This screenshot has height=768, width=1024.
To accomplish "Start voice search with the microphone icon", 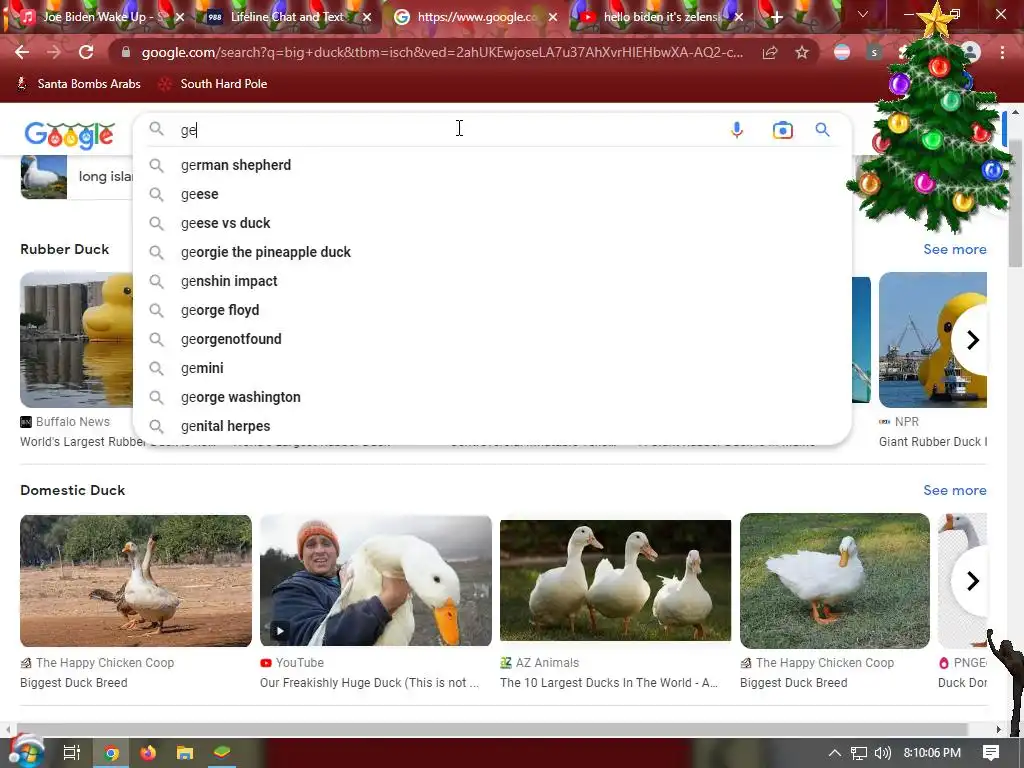I will pyautogui.click(x=737, y=130).
